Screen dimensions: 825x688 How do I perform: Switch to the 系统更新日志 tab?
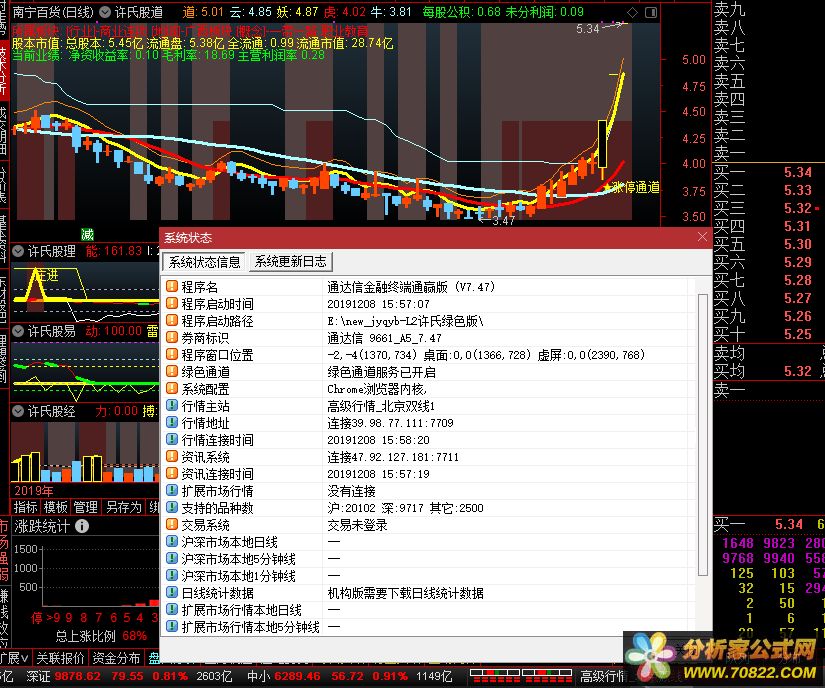tap(290, 261)
